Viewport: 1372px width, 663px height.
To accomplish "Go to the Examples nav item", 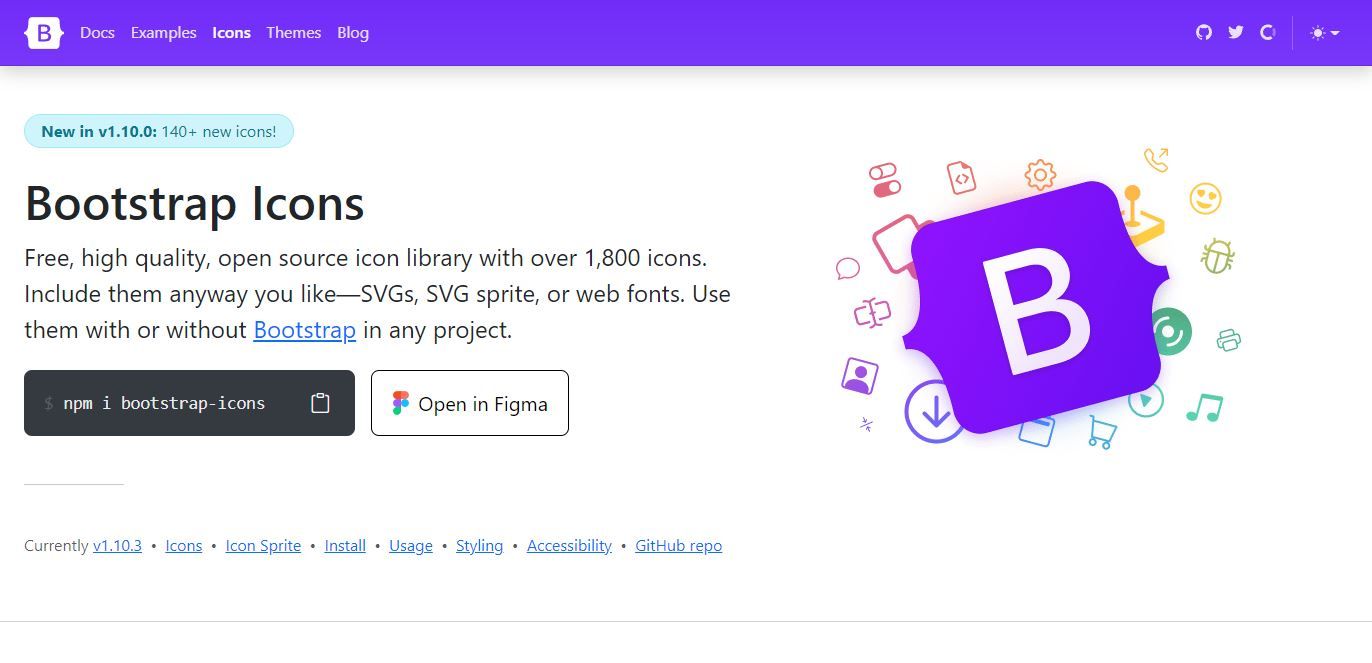I will 163,33.
